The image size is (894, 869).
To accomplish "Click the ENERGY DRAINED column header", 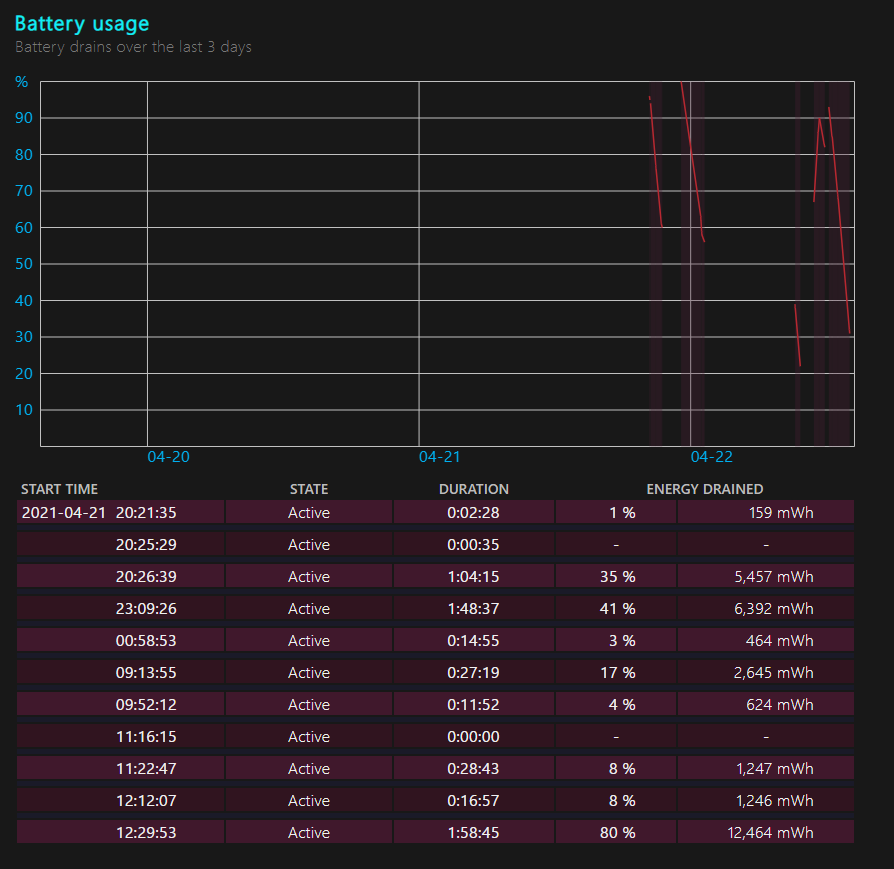I will (705, 489).
